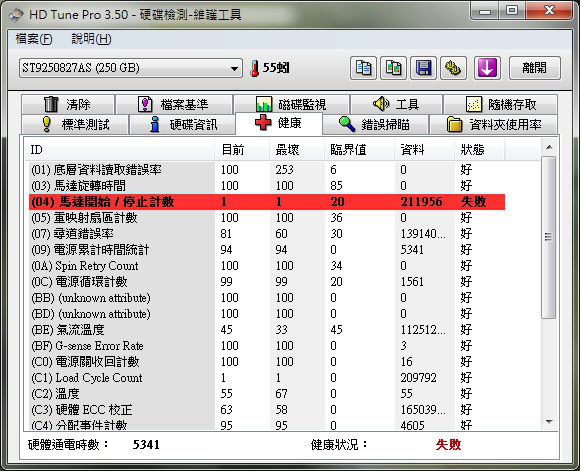Click the 資料 column header
The height and width of the screenshot is (471, 580).
pyautogui.click(x=424, y=150)
